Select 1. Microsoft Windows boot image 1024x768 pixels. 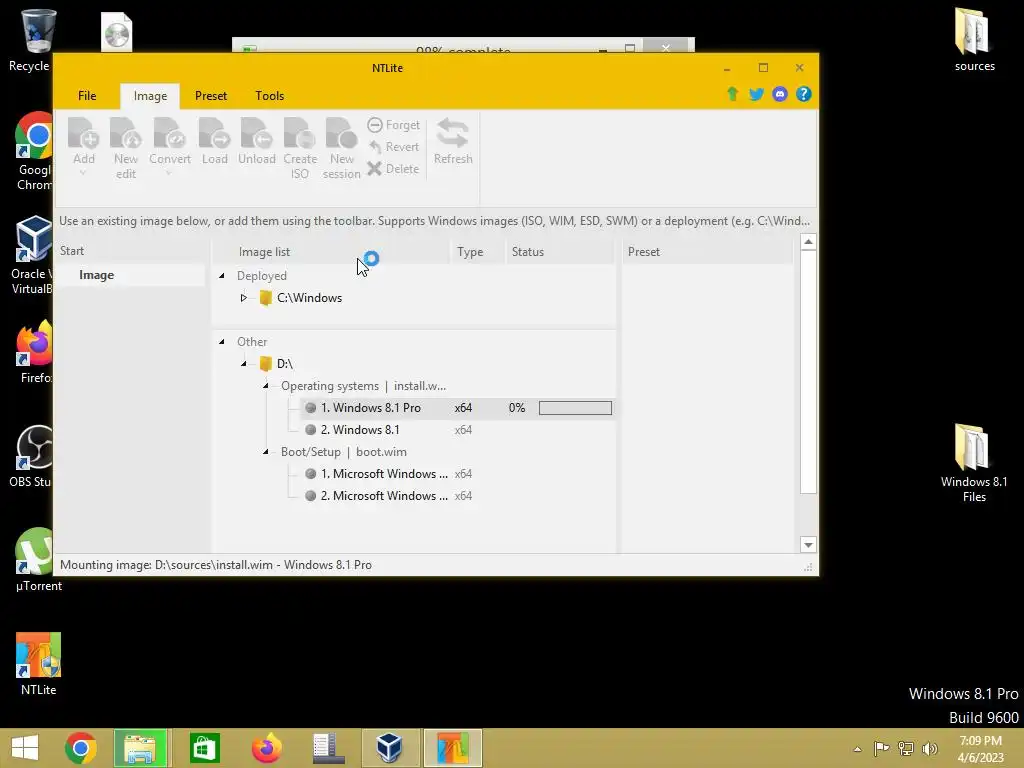coord(383,474)
